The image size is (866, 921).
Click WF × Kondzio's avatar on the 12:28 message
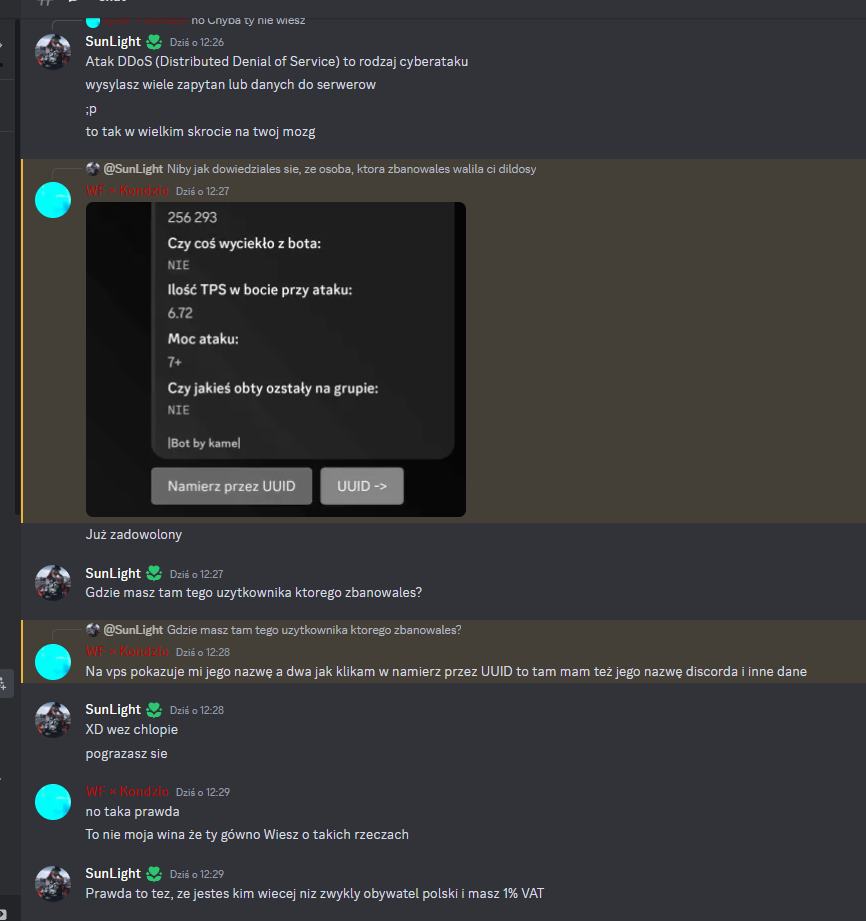click(x=53, y=662)
